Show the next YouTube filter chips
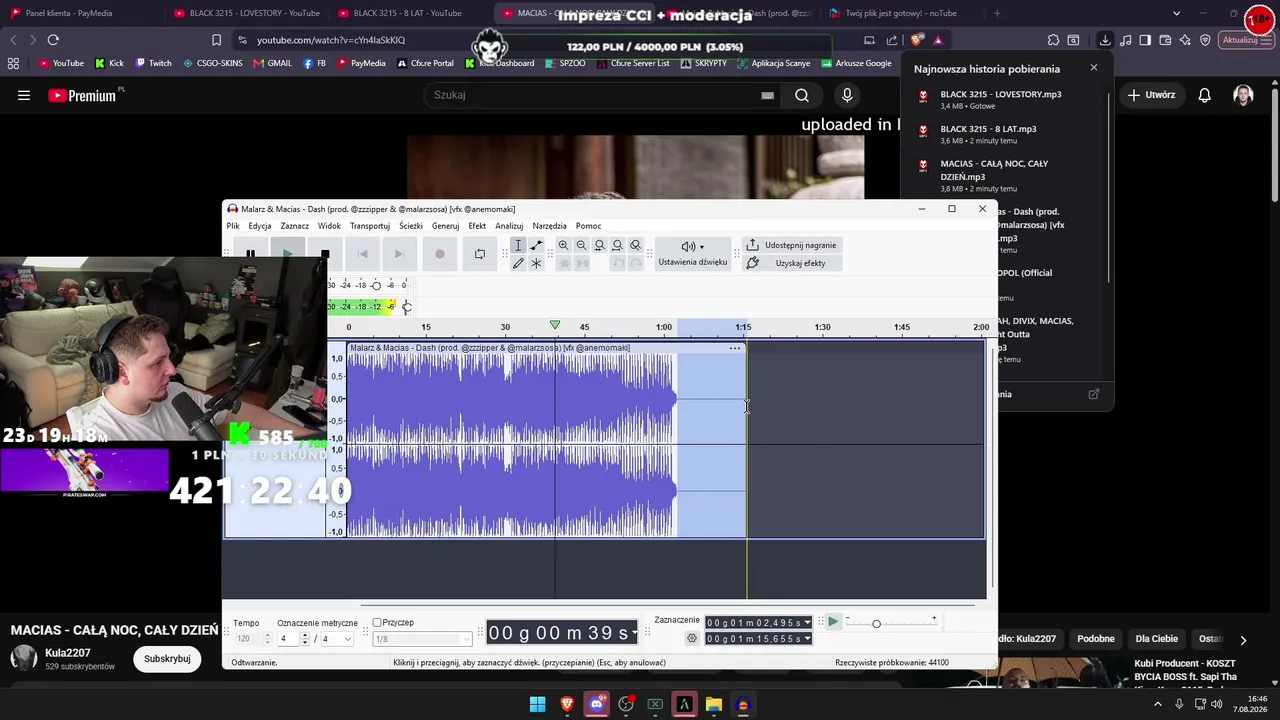This screenshot has width=1280, height=720. [x=1243, y=640]
